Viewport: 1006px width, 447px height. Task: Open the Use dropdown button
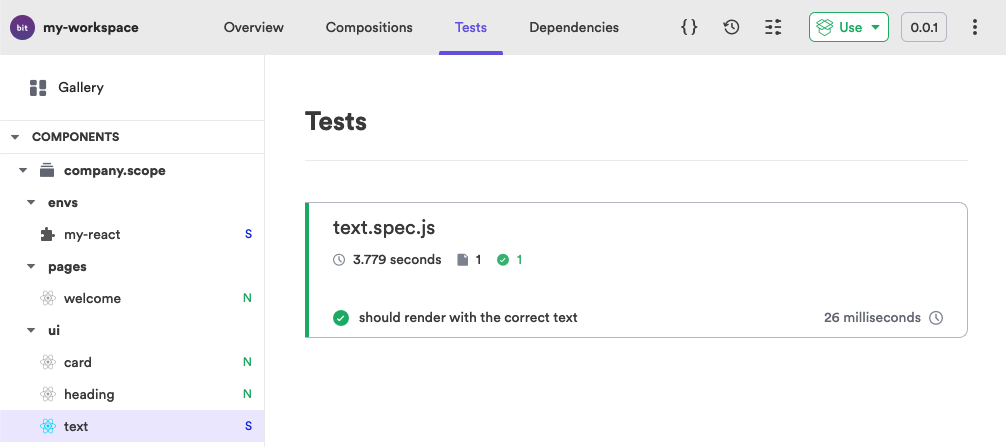tap(848, 27)
